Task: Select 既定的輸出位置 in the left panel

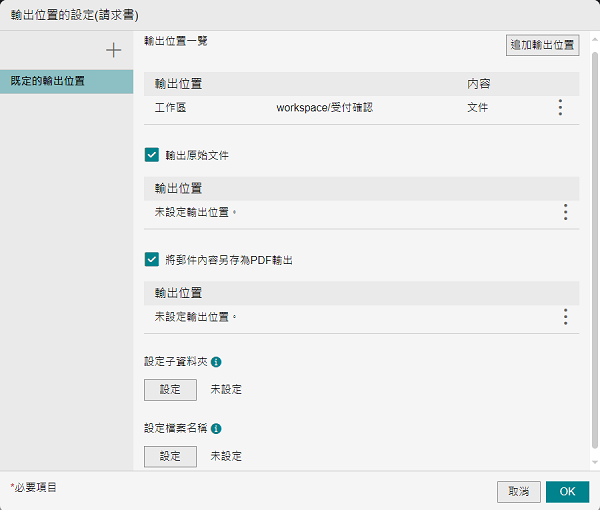Action: tap(66, 81)
